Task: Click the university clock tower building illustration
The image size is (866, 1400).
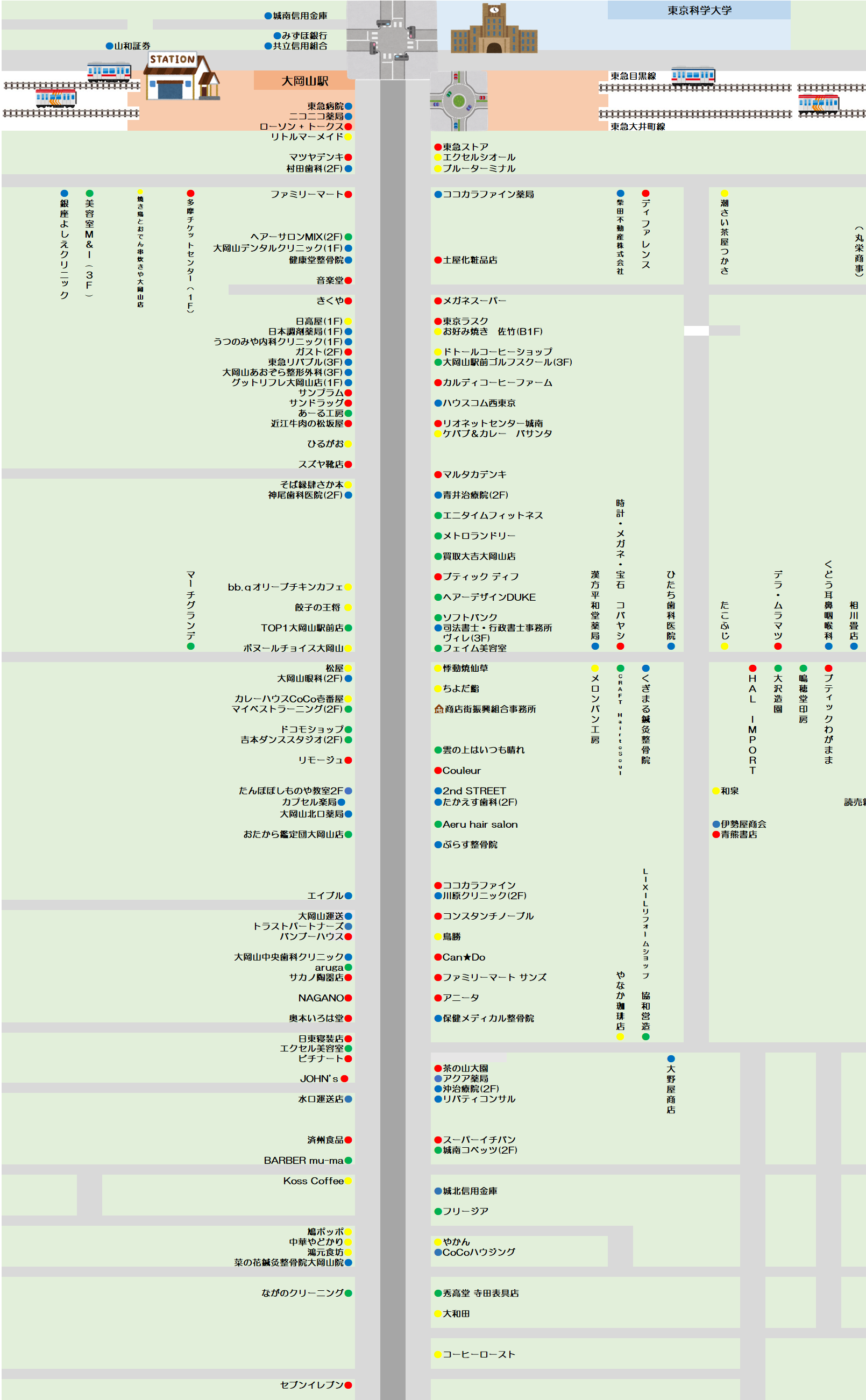Action: (x=494, y=29)
